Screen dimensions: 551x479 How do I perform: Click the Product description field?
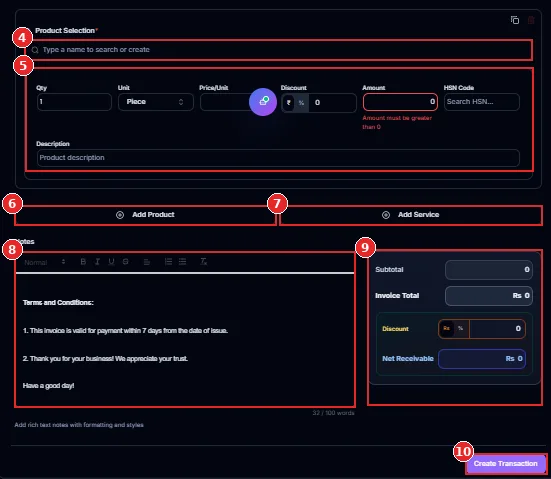tap(278, 158)
